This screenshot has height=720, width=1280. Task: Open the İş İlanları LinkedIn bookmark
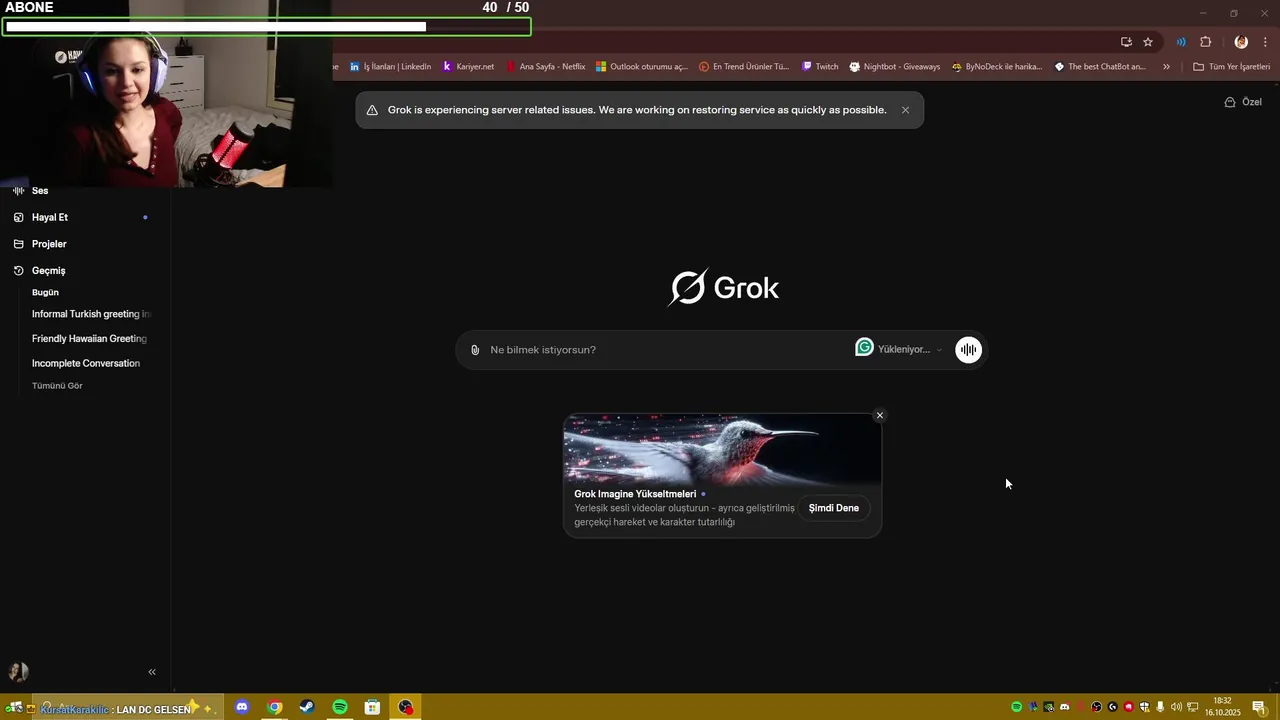(390, 67)
